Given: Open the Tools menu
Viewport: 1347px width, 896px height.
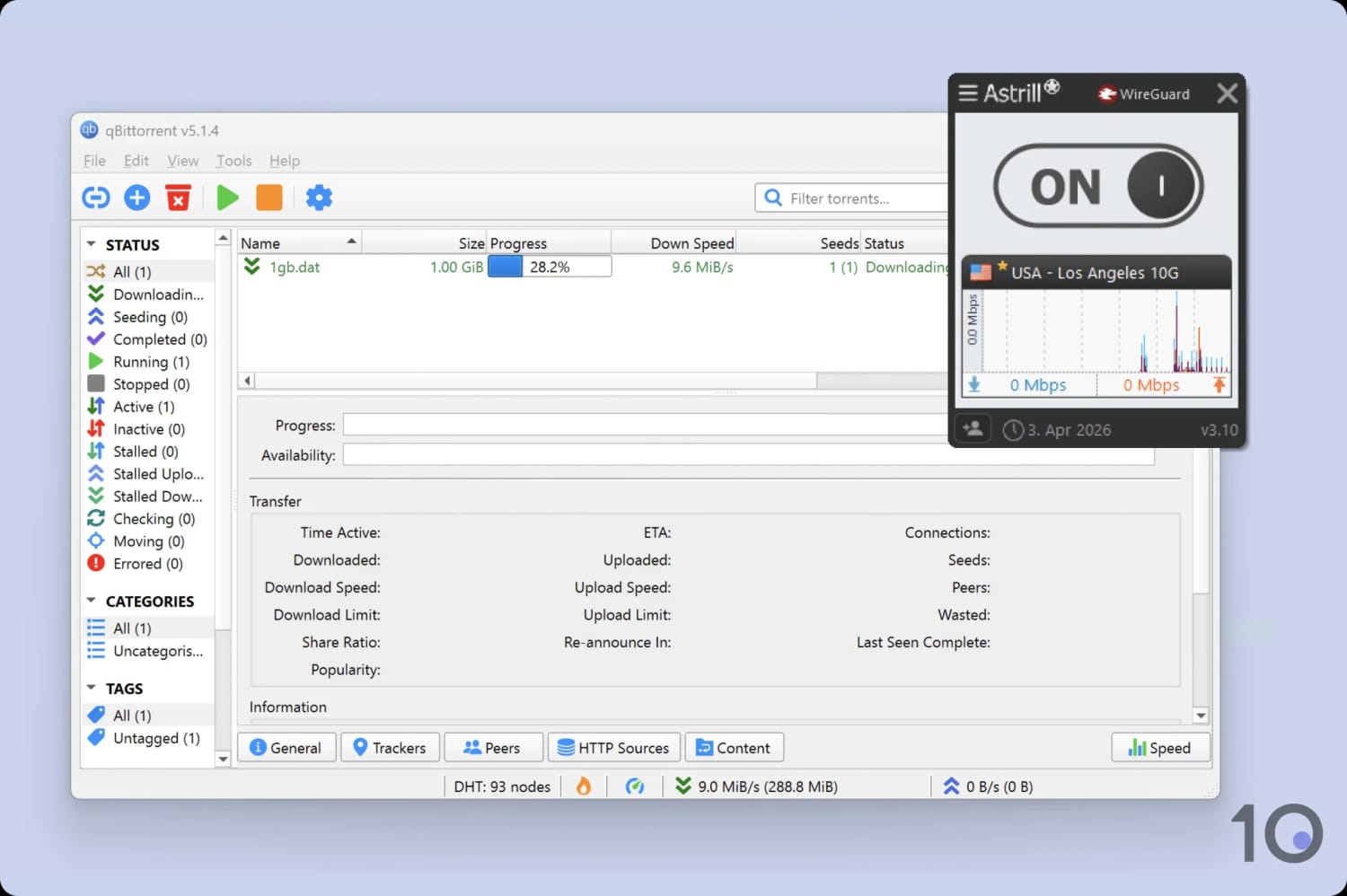Looking at the screenshot, I should point(233,161).
